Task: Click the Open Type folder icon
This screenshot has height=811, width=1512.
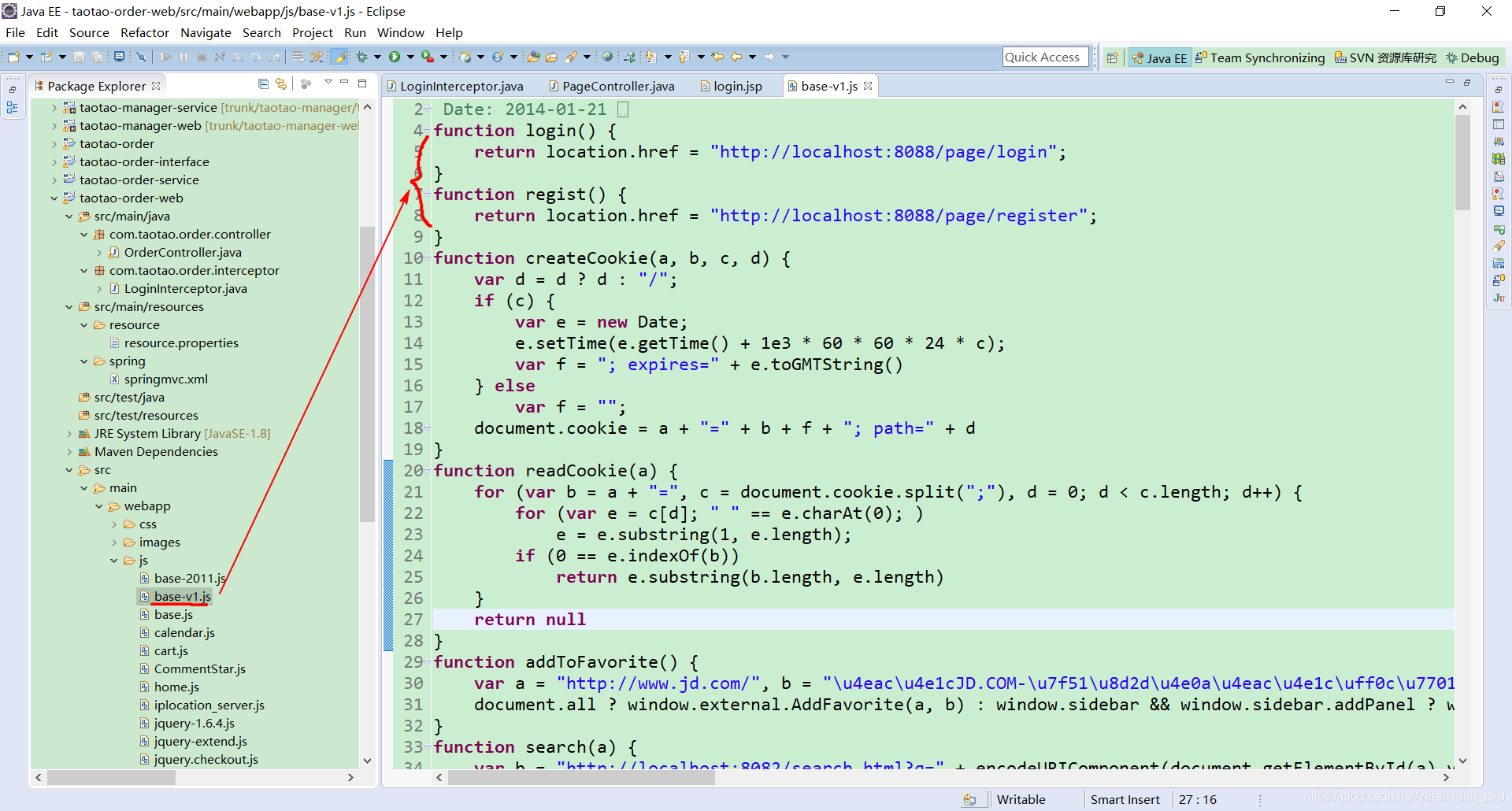Action: pyautogui.click(x=533, y=57)
